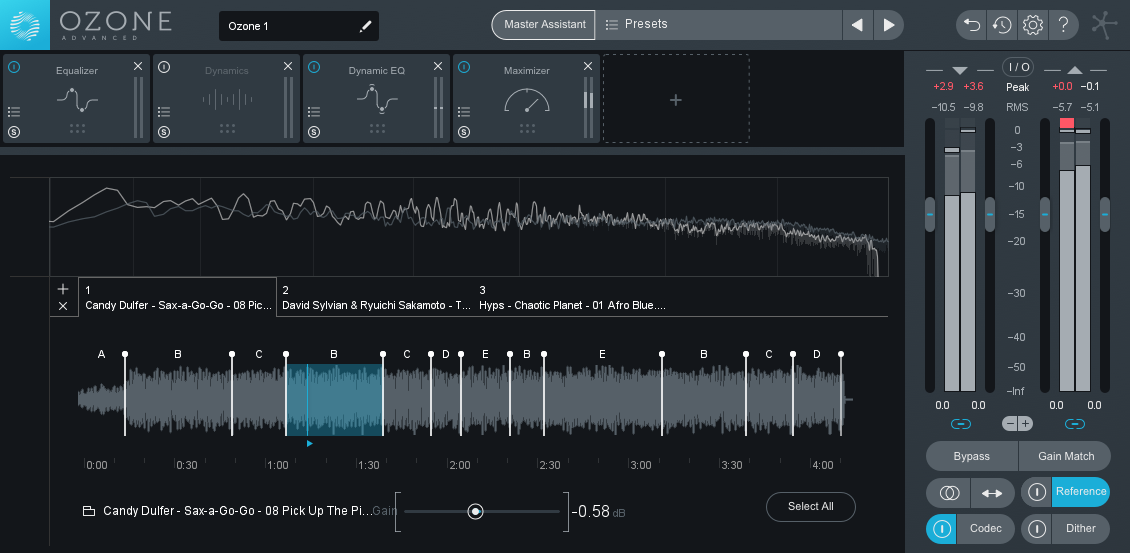Toggle input channel link icon
Image resolution: width=1130 pixels, height=553 pixels.
[x=961, y=424]
